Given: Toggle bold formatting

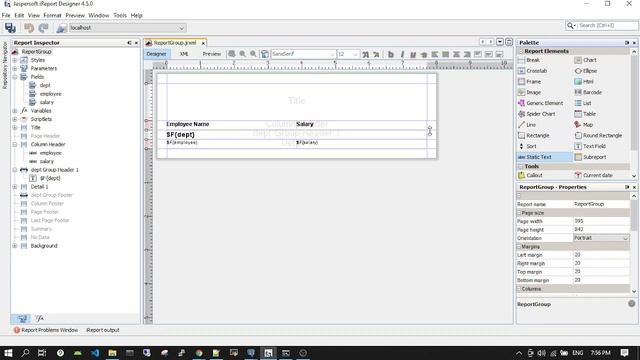Looking at the screenshot, I should tap(391, 54).
